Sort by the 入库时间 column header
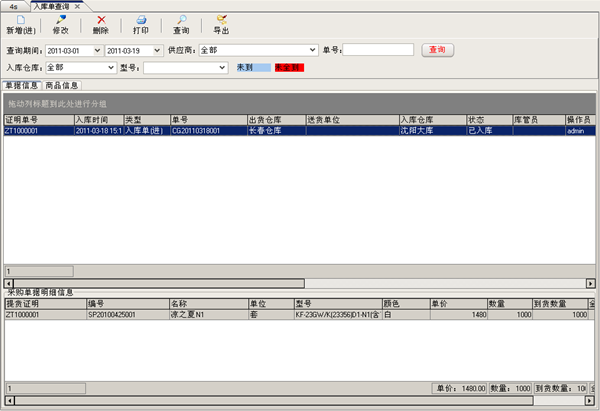Screen dimensions: 600x411 click(97, 120)
